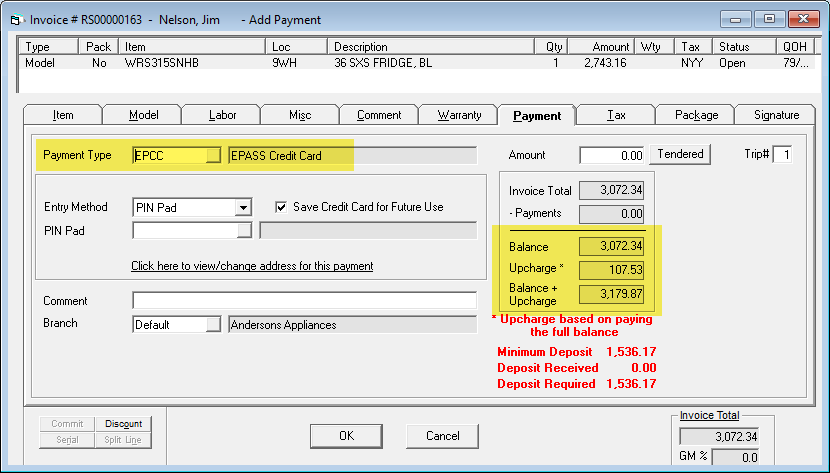Click the NYY tax cell
This screenshot has height=473, width=830.
[x=692, y=63]
